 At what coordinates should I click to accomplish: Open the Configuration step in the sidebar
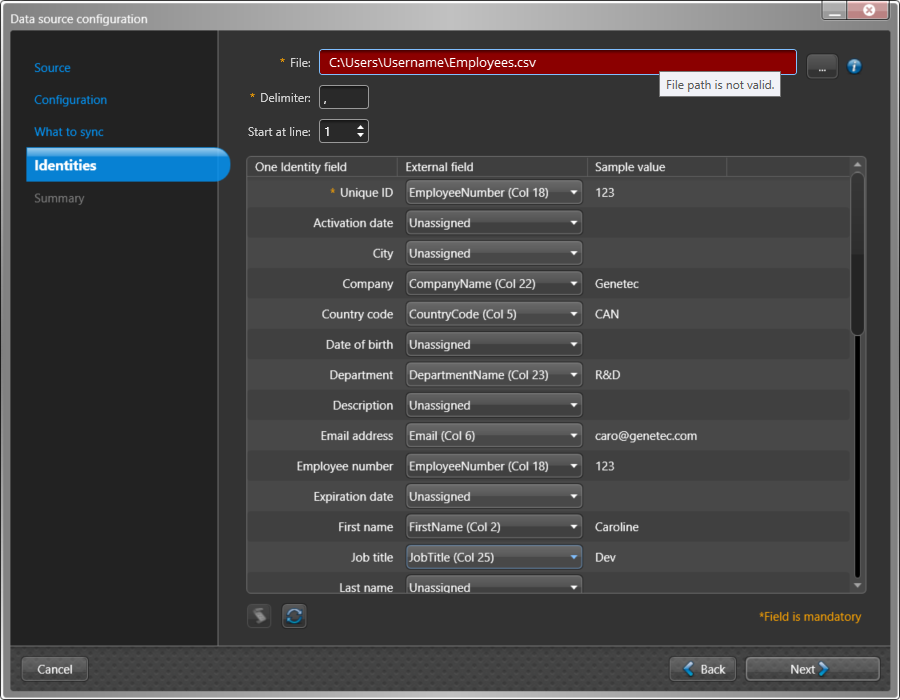tap(70, 100)
